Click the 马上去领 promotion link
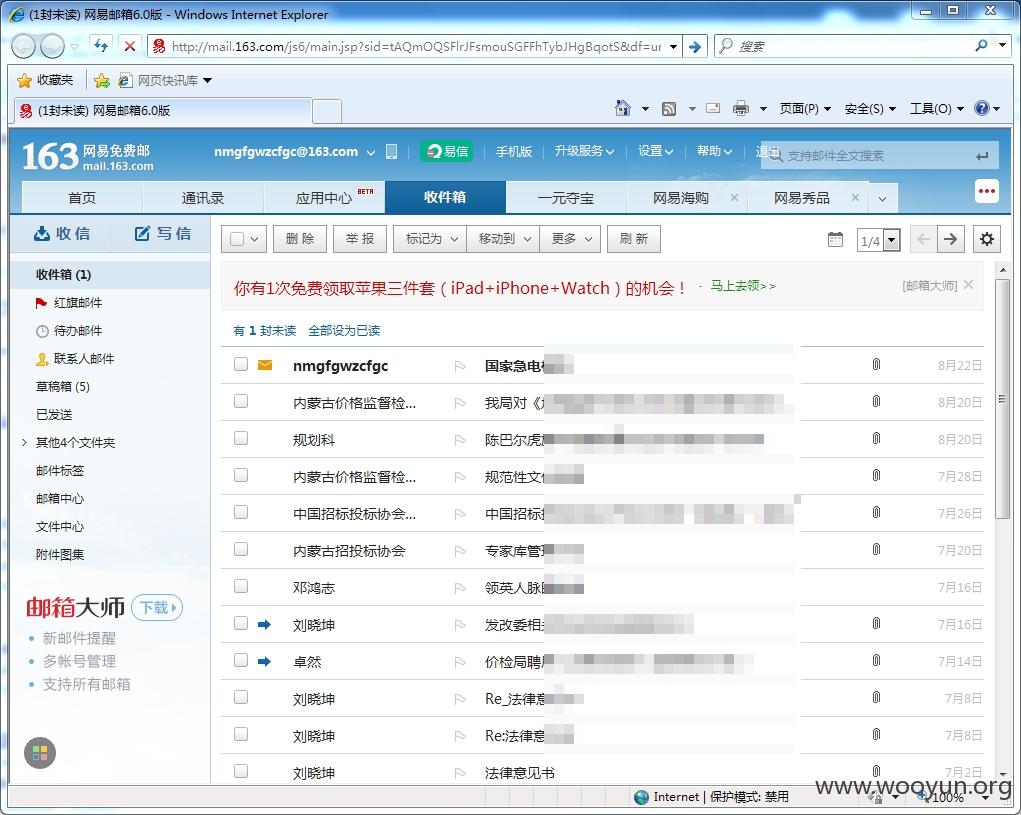This screenshot has height=815, width=1021. click(x=742, y=285)
